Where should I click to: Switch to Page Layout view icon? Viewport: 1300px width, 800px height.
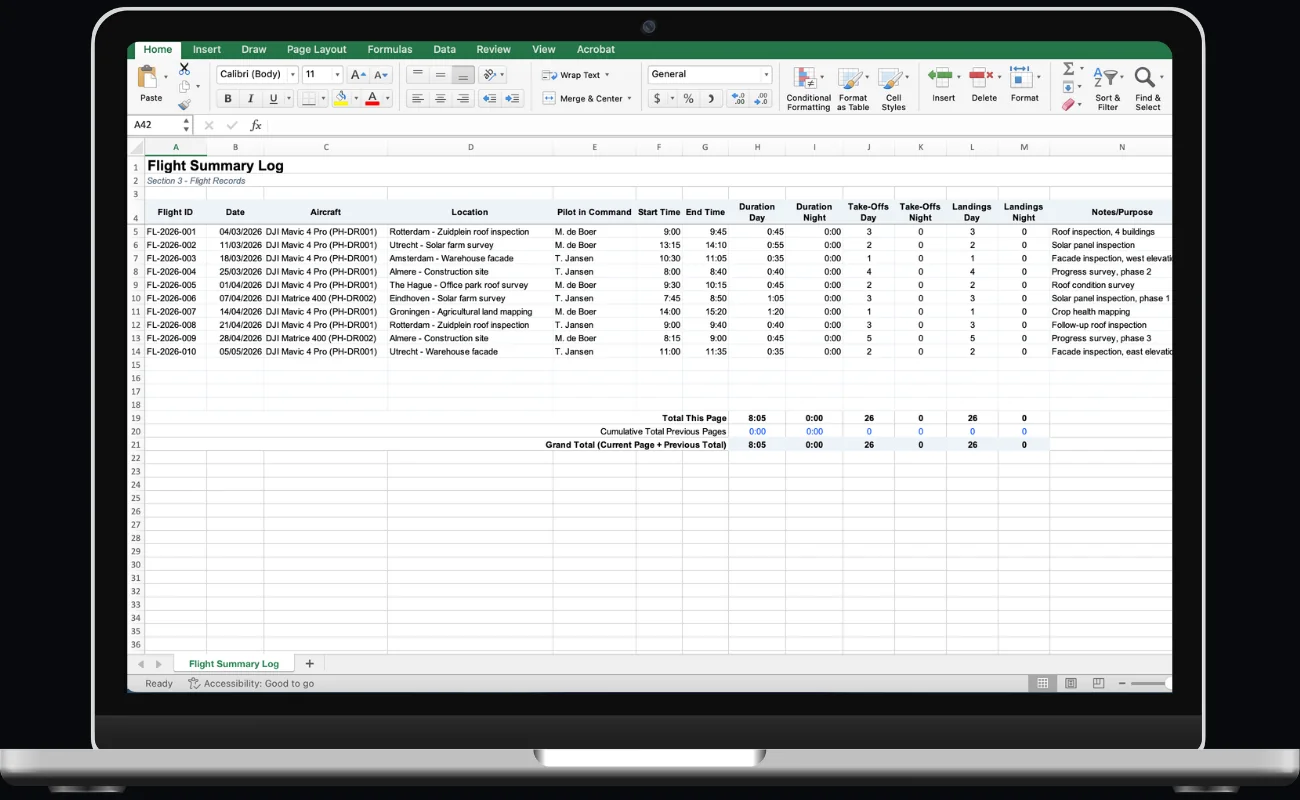click(1071, 683)
